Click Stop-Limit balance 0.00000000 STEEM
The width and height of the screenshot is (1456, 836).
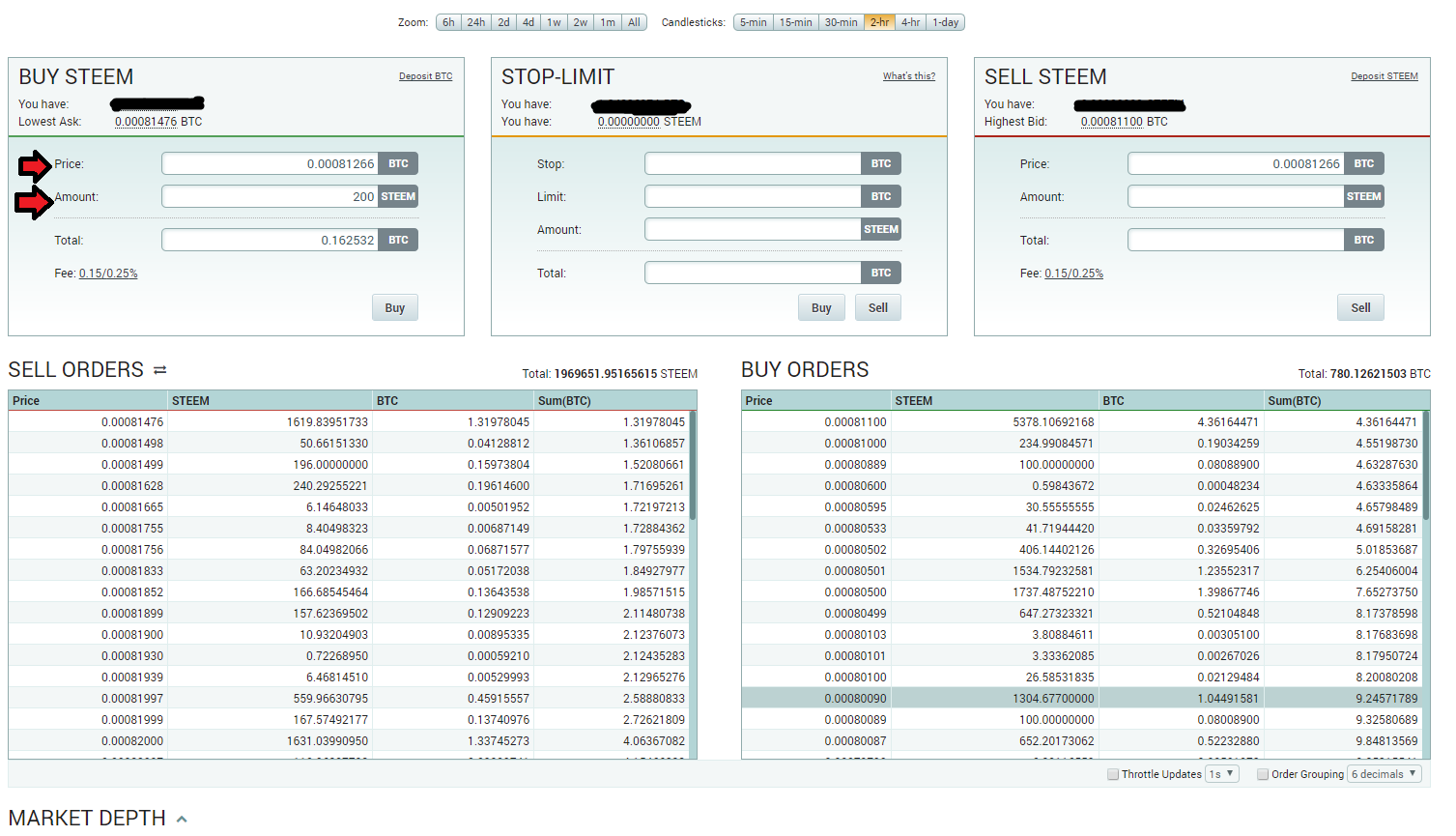629,122
